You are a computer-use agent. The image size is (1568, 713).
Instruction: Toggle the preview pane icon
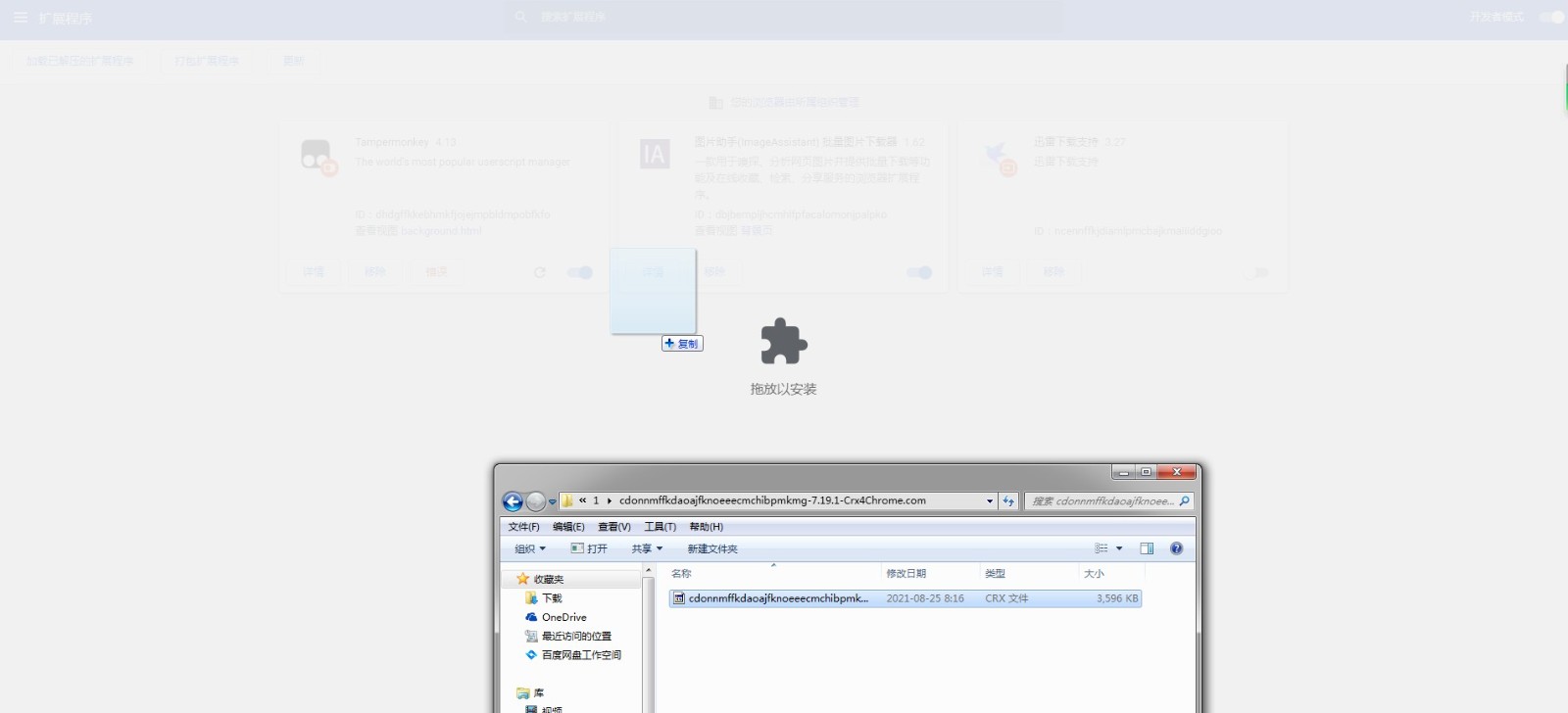click(1147, 548)
